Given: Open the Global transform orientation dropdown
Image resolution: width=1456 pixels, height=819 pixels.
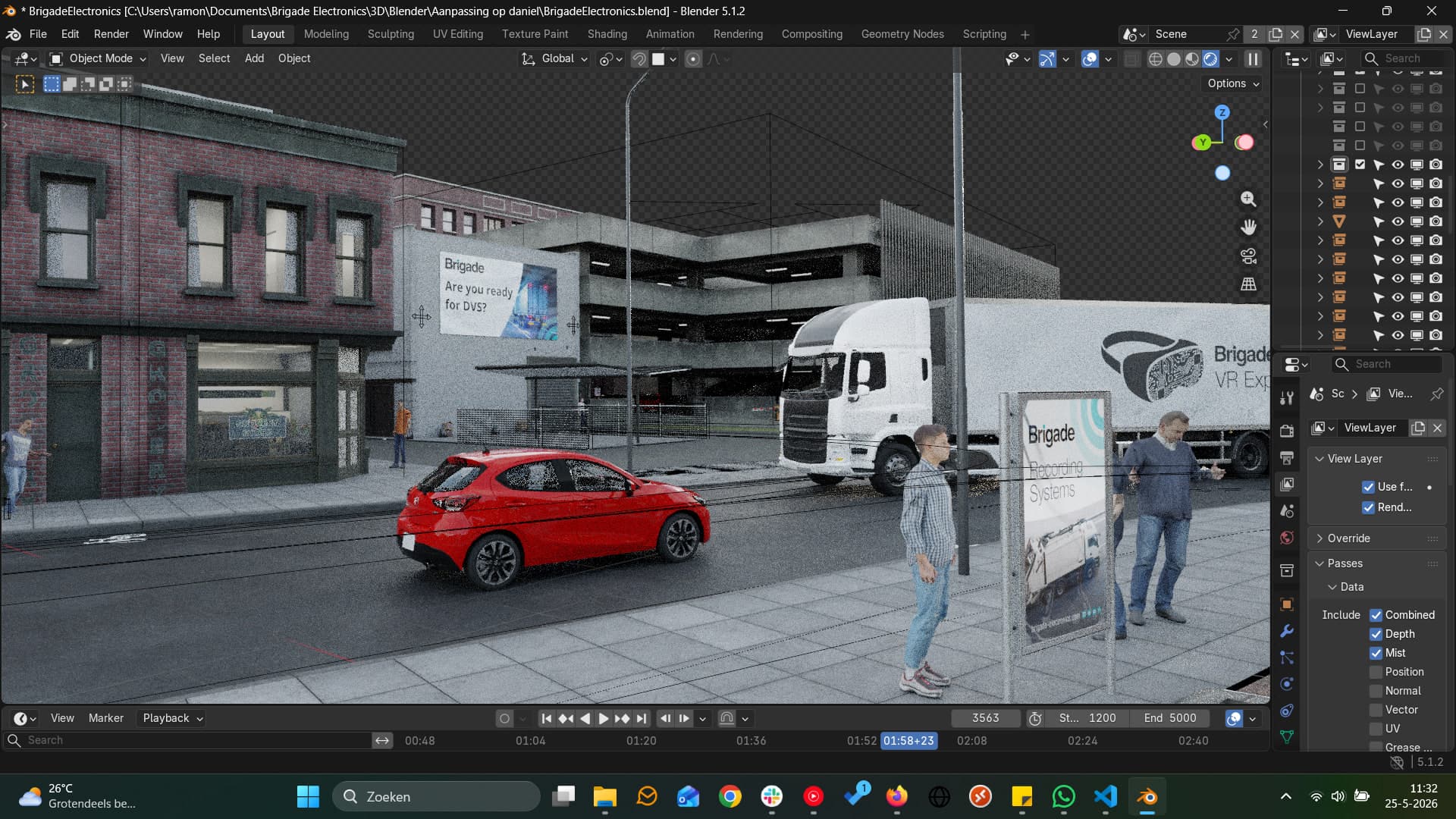Looking at the screenshot, I should click(x=554, y=58).
